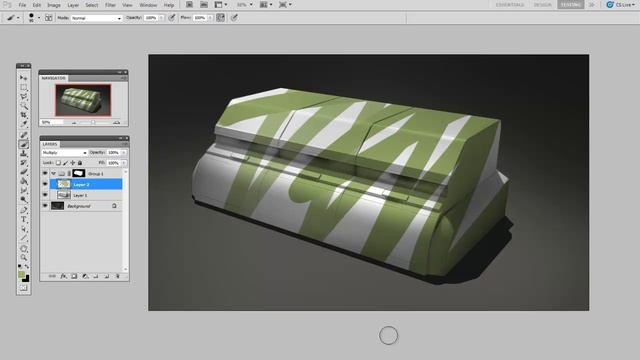Click the link layers icon in Layers panel
640x360 pixels.
[52, 276]
